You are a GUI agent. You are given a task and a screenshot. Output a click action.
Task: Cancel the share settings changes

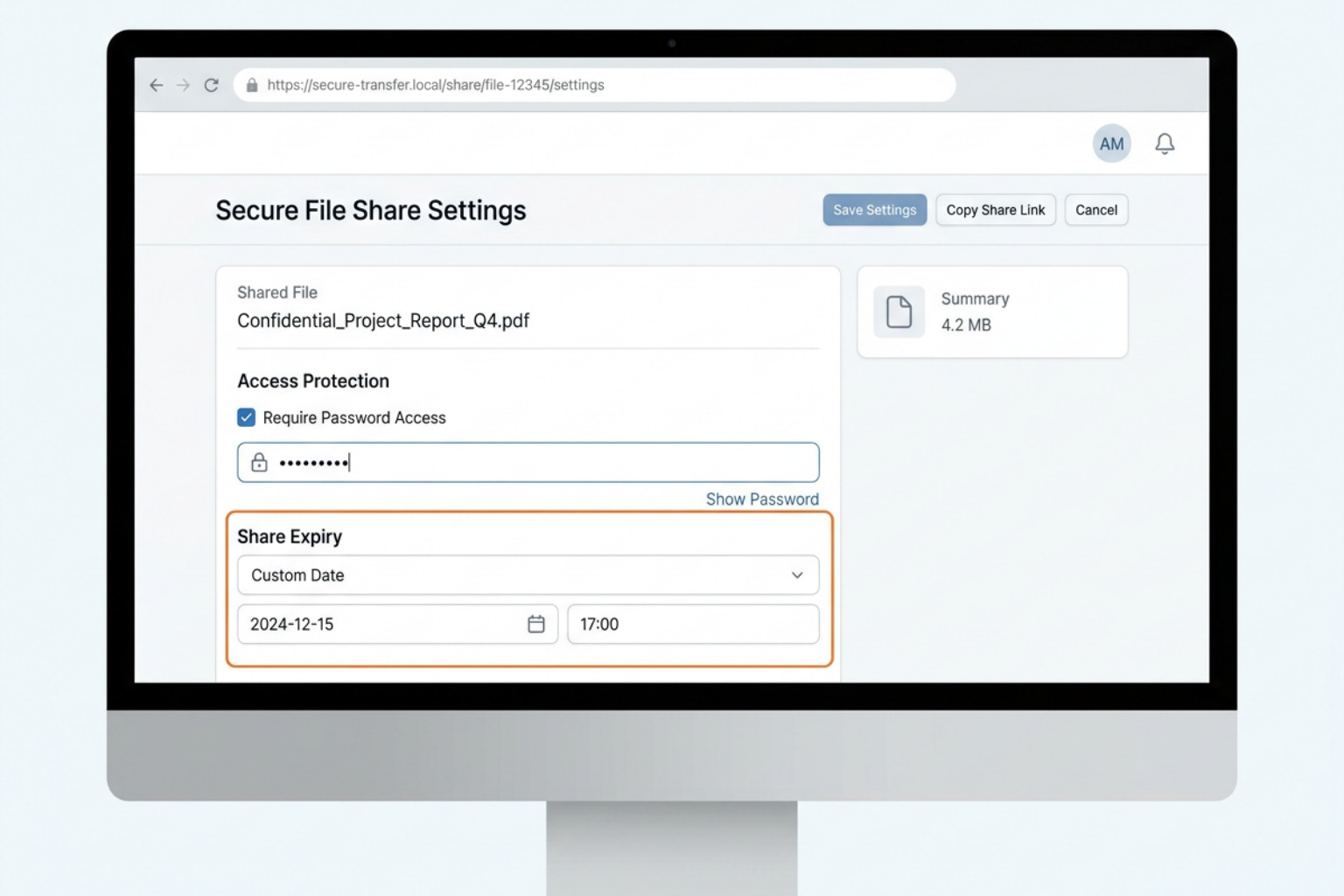[x=1096, y=210]
